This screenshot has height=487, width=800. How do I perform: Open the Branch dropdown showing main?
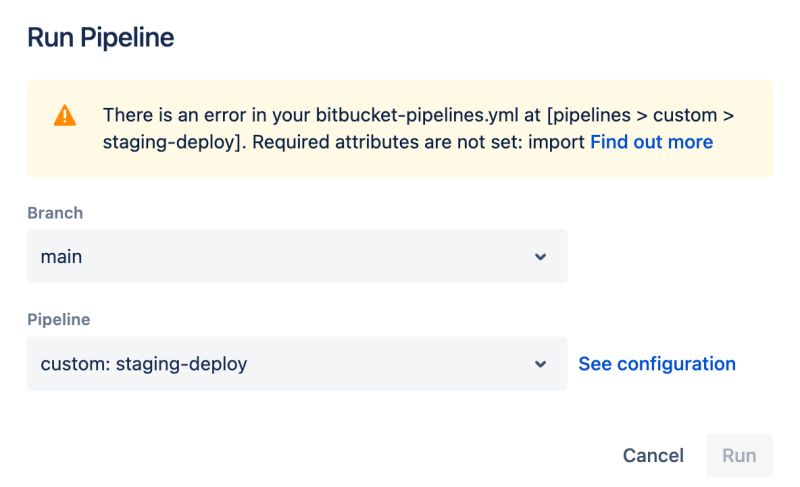click(x=296, y=256)
